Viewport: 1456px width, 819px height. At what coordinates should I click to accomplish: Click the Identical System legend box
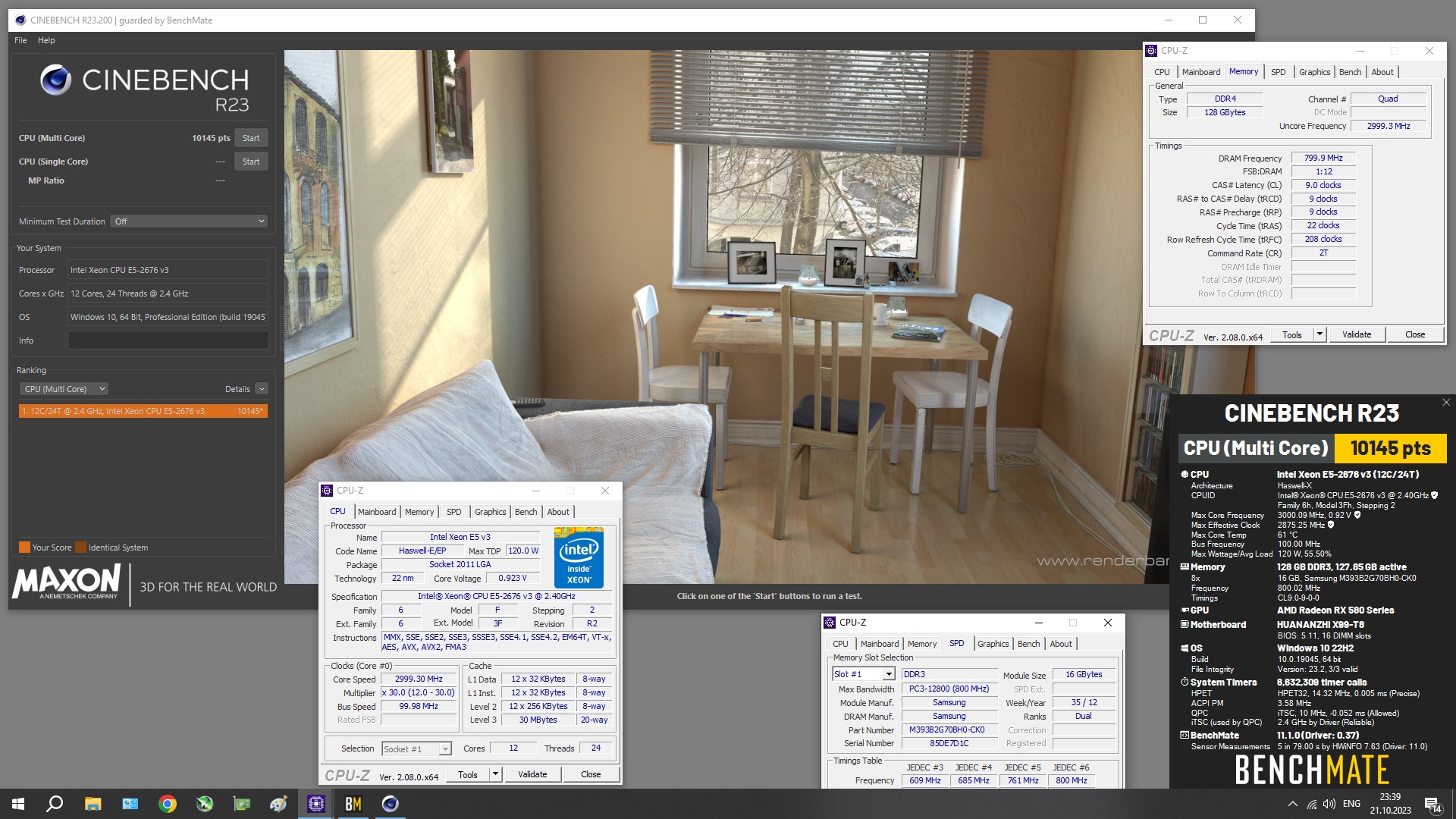pos(80,548)
